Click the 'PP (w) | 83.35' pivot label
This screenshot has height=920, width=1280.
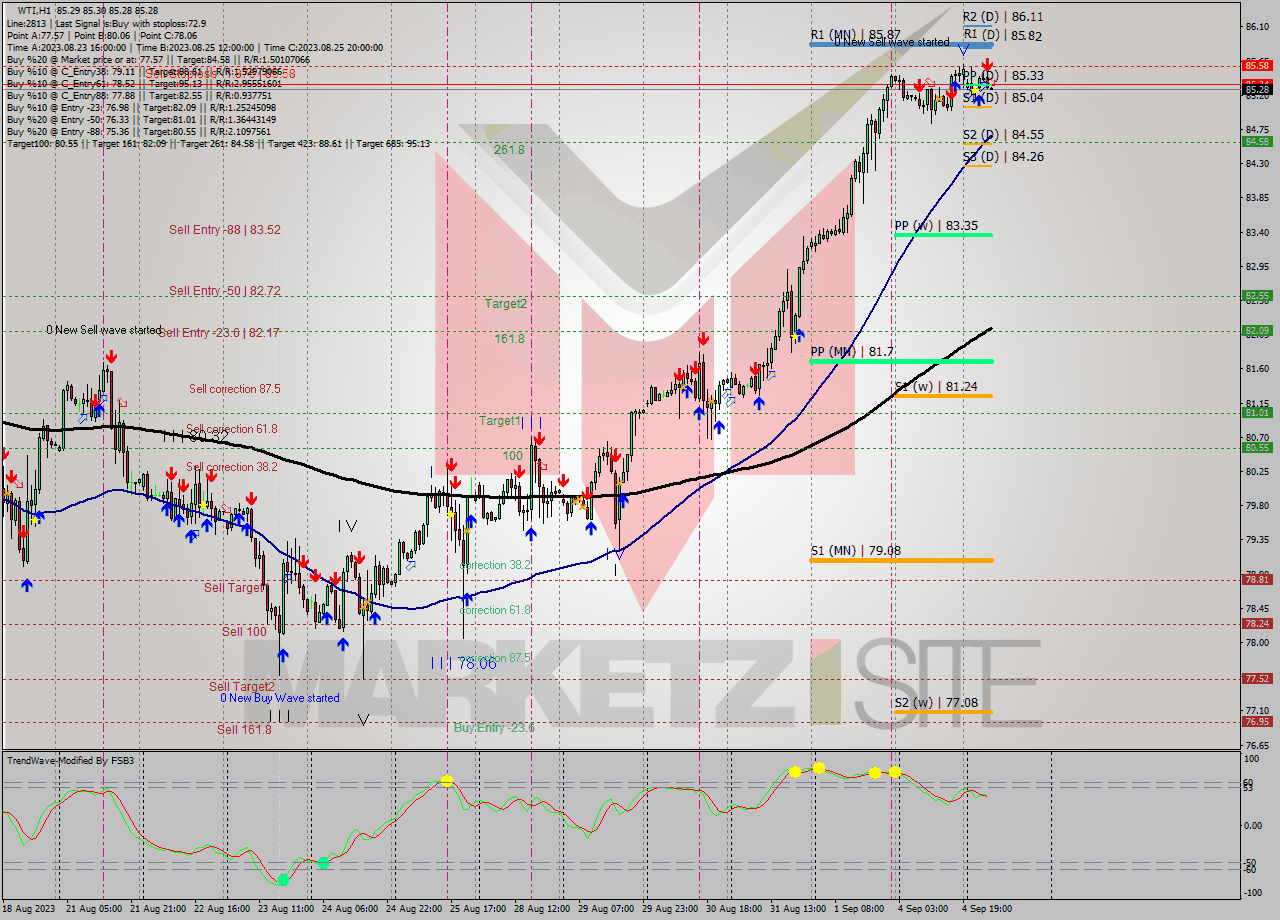pyautogui.click(x=936, y=226)
